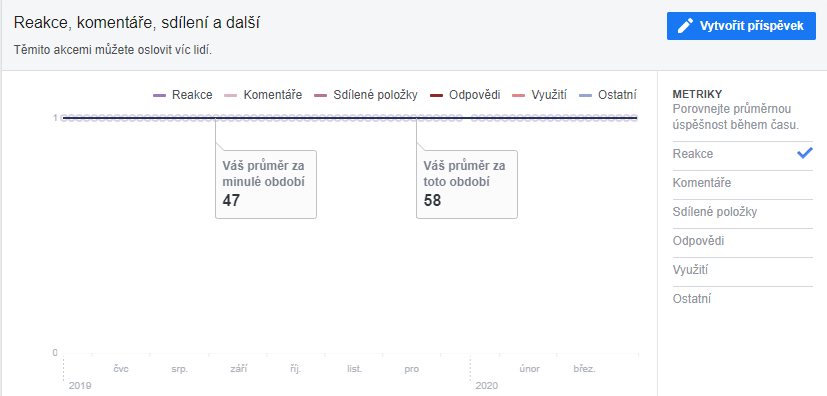
Task: Click the pencil icon on Vytvořit příspěvek
Action: click(686, 26)
